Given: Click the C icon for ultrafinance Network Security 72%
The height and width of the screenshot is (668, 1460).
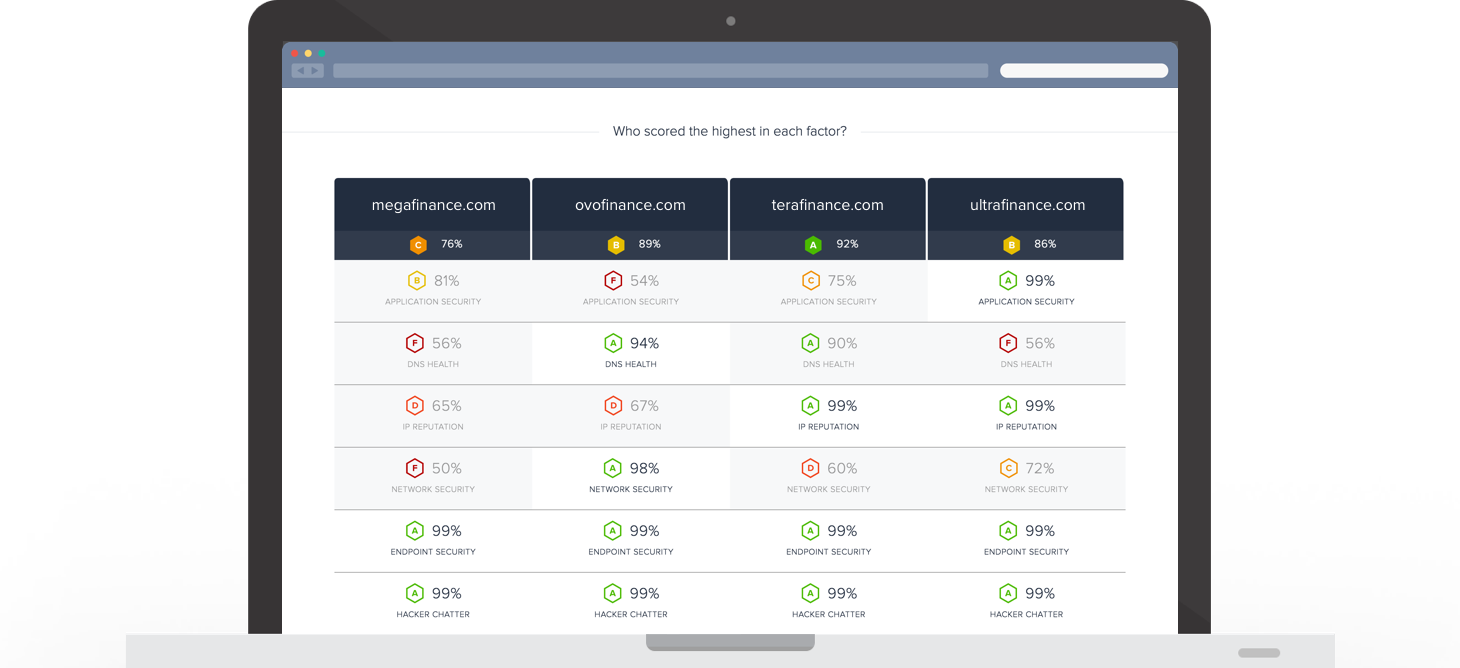Looking at the screenshot, I should 1008,468.
